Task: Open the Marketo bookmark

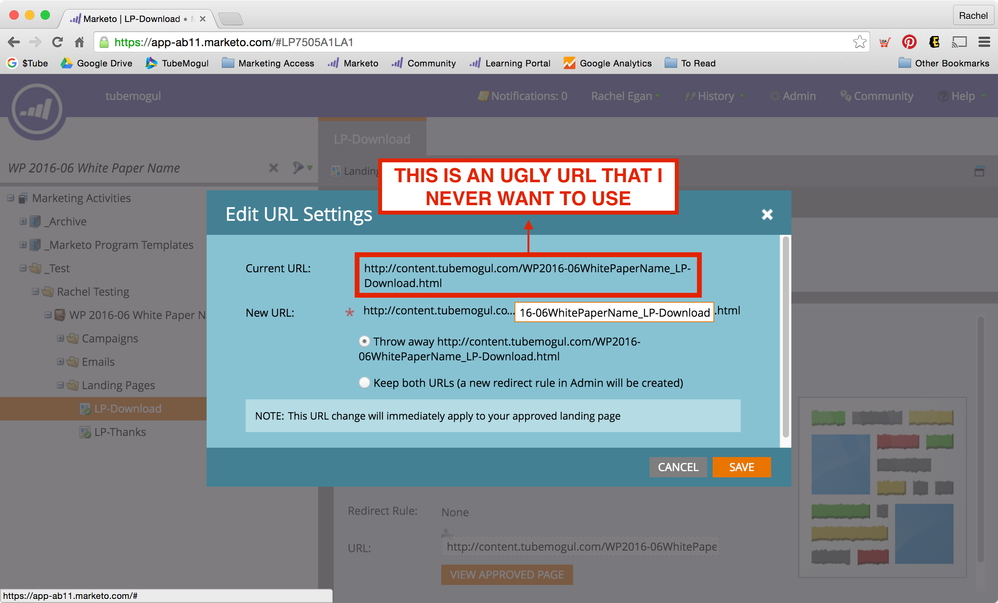Action: click(353, 63)
